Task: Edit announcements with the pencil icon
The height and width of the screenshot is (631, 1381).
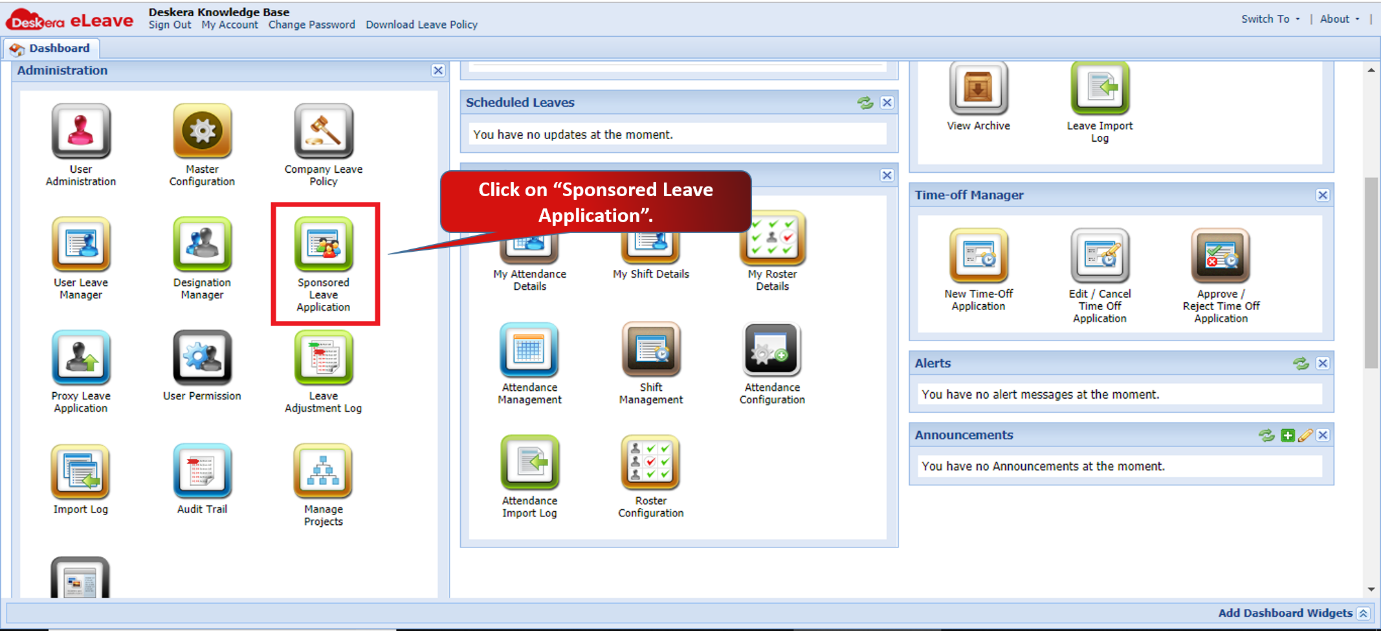Action: [1305, 436]
